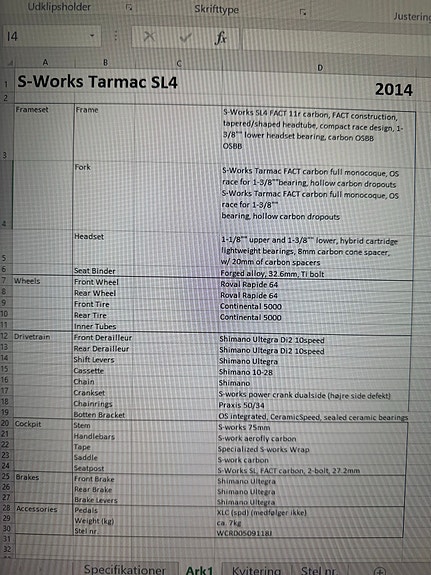This screenshot has height=575, width=431.
Task: Select the Ark1 sheet tab
Action: [199, 570]
